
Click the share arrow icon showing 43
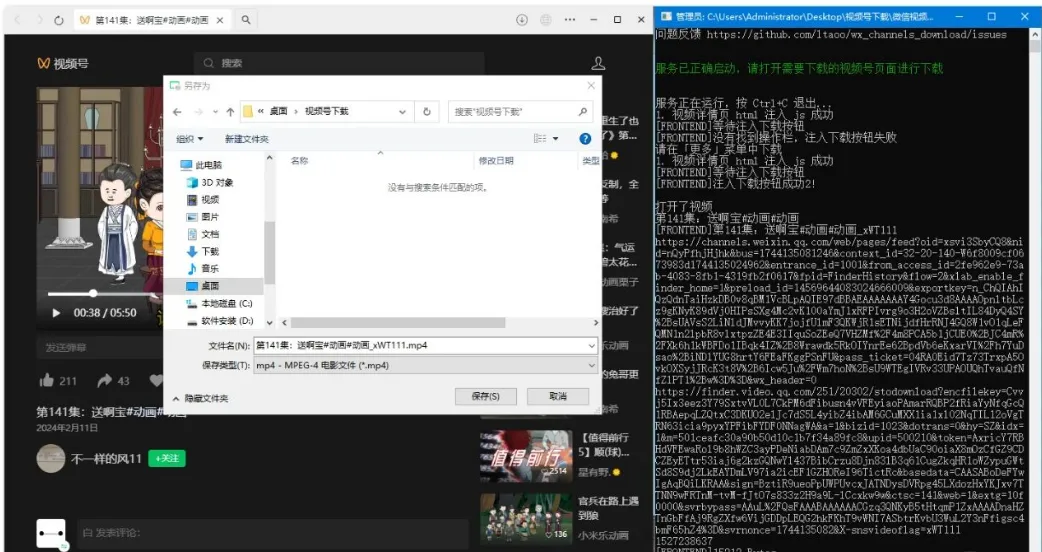click(x=104, y=381)
